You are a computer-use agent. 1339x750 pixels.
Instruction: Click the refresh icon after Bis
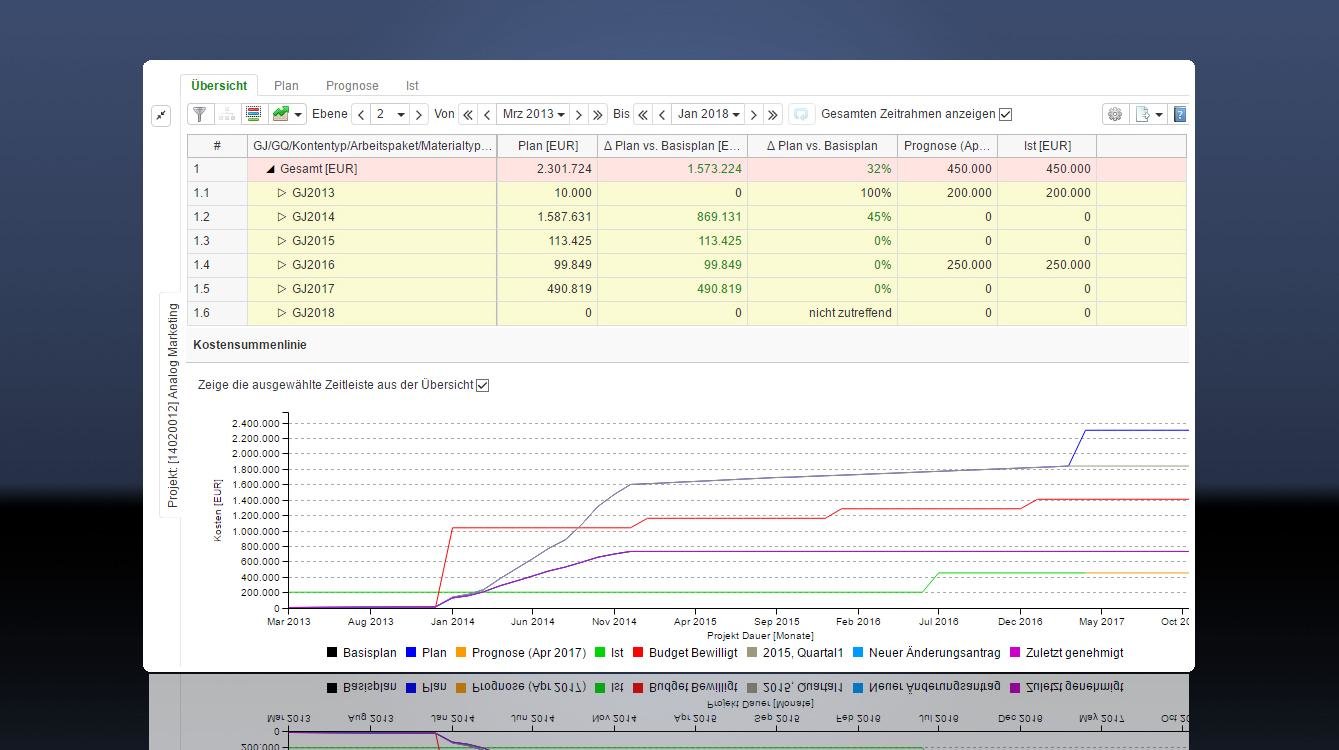801,114
